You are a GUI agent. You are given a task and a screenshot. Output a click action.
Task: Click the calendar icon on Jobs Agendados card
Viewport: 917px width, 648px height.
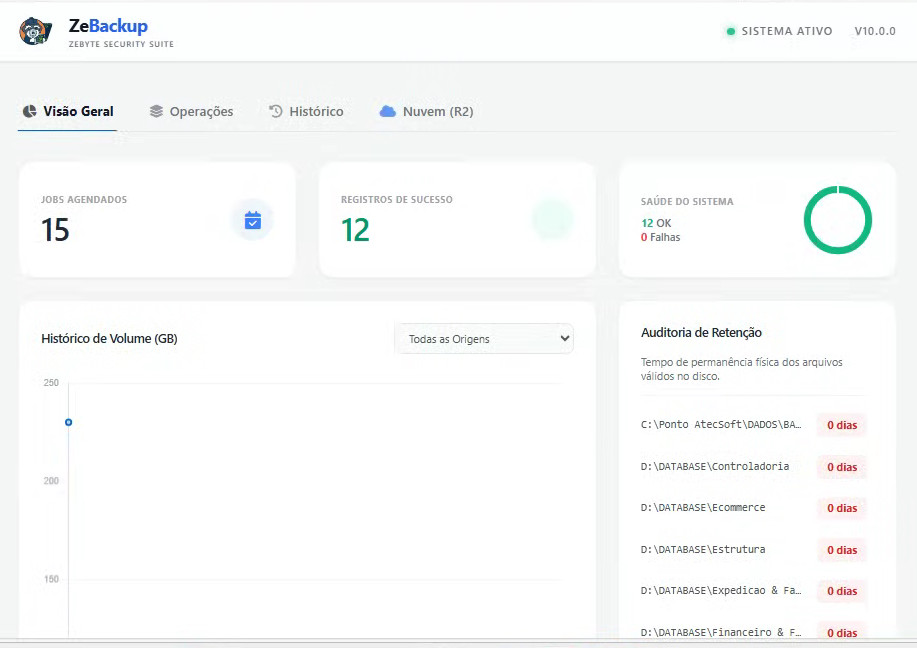(253, 220)
